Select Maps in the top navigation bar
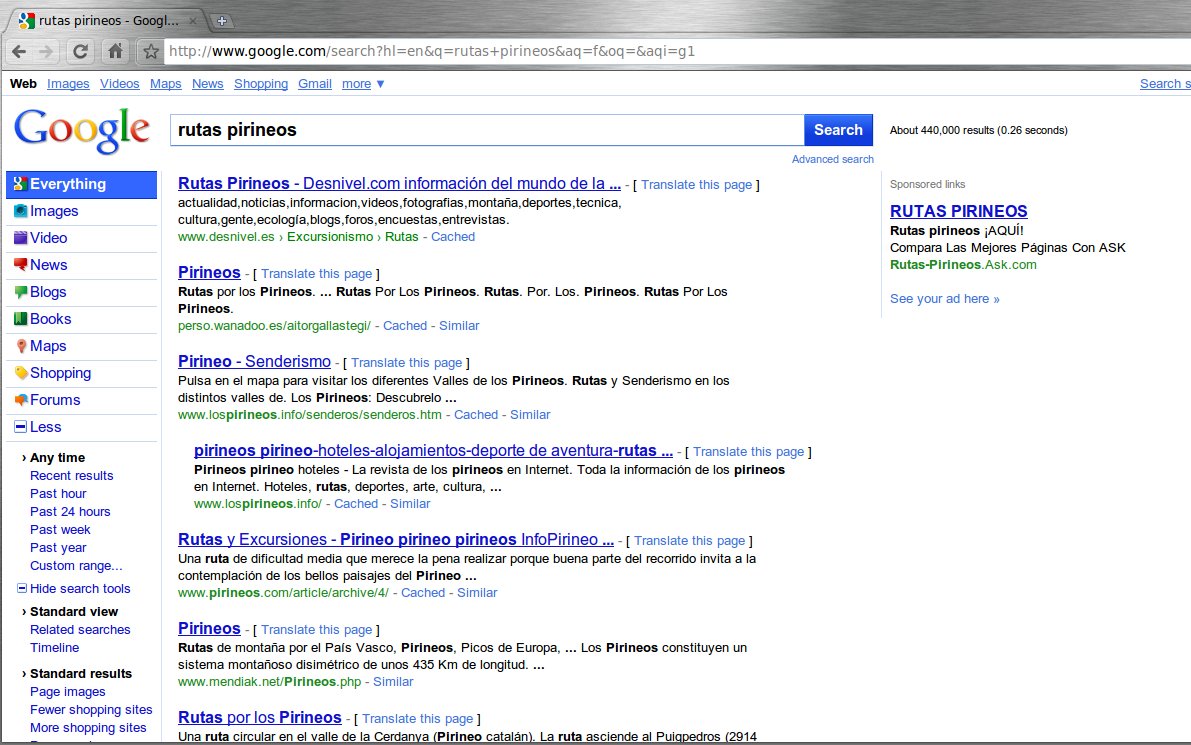The image size is (1191, 745). click(166, 84)
